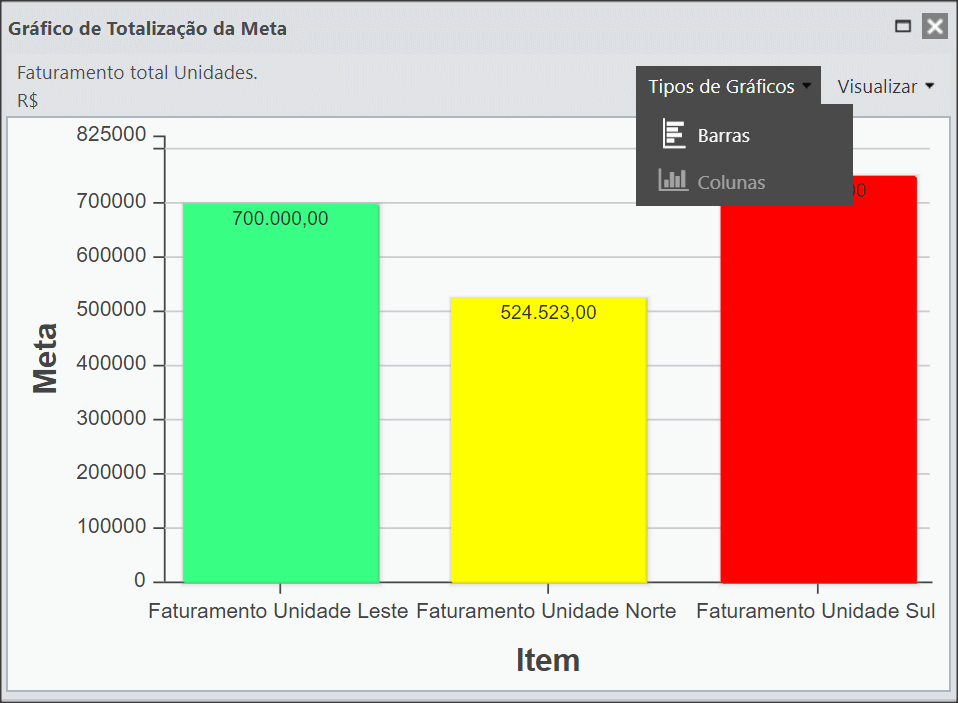
Task: Click the Faturamento Unidade Sul axis label
Action: pos(816,611)
